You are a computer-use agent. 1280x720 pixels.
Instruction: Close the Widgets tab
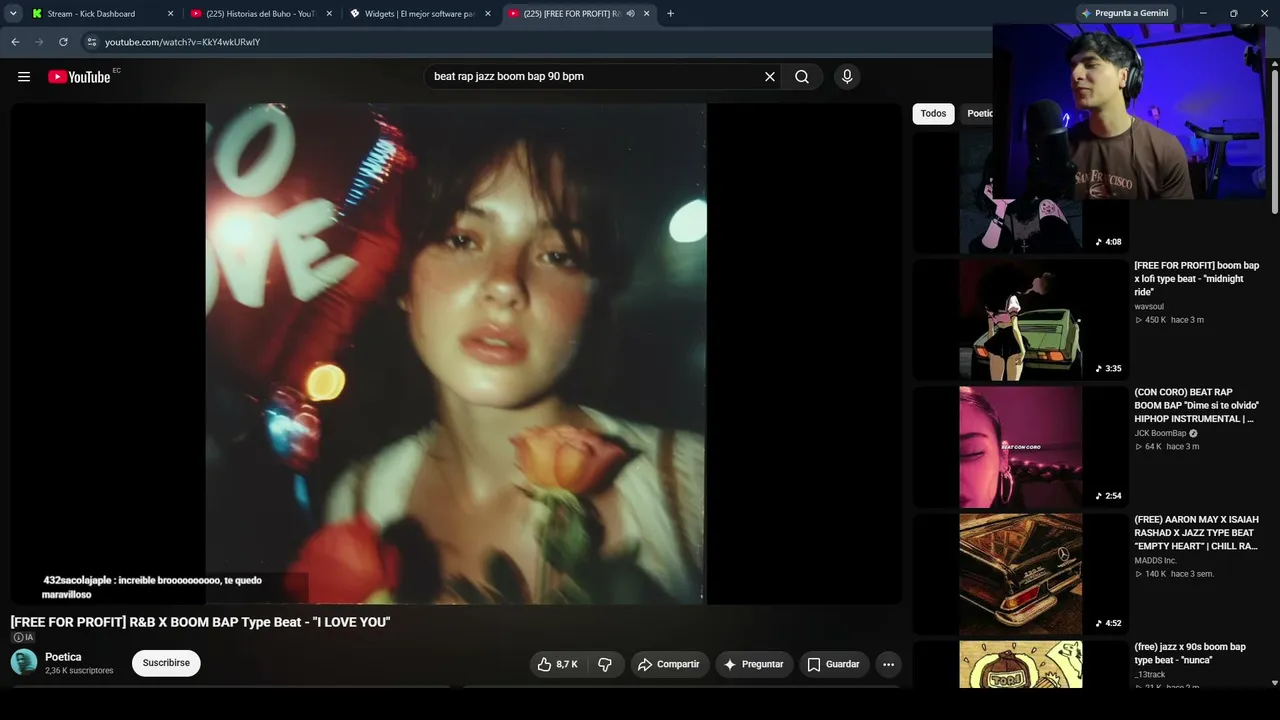pyautogui.click(x=488, y=14)
